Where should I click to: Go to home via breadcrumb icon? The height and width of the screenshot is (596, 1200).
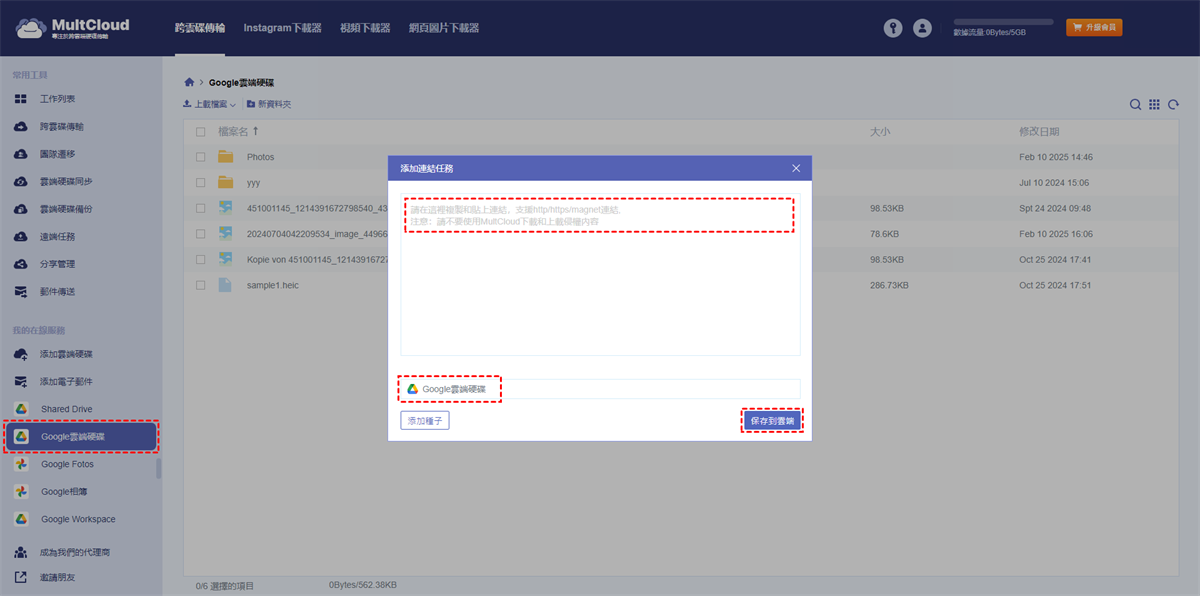click(x=189, y=82)
